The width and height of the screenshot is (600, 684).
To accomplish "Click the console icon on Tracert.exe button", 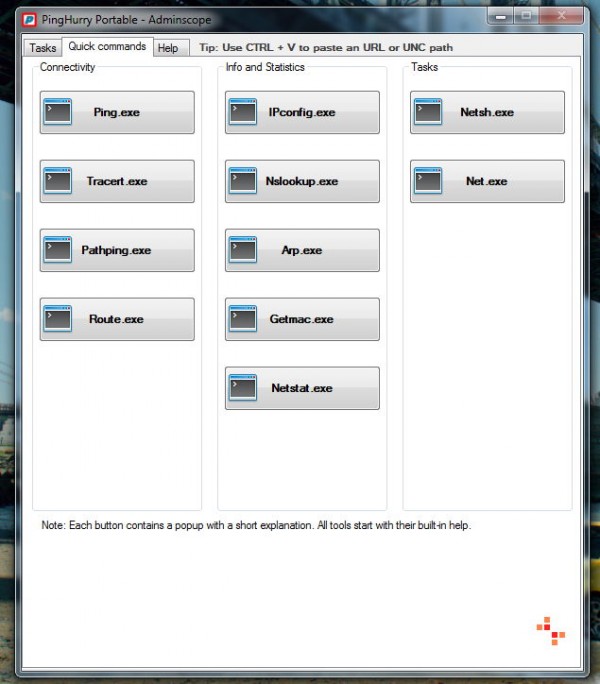I will point(58,181).
